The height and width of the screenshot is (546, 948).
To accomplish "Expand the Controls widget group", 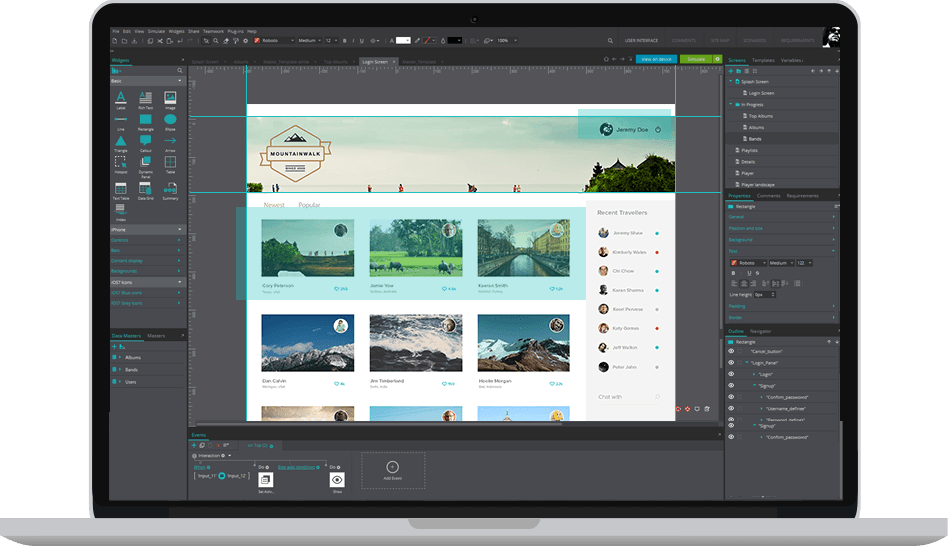I will pyautogui.click(x=147, y=240).
